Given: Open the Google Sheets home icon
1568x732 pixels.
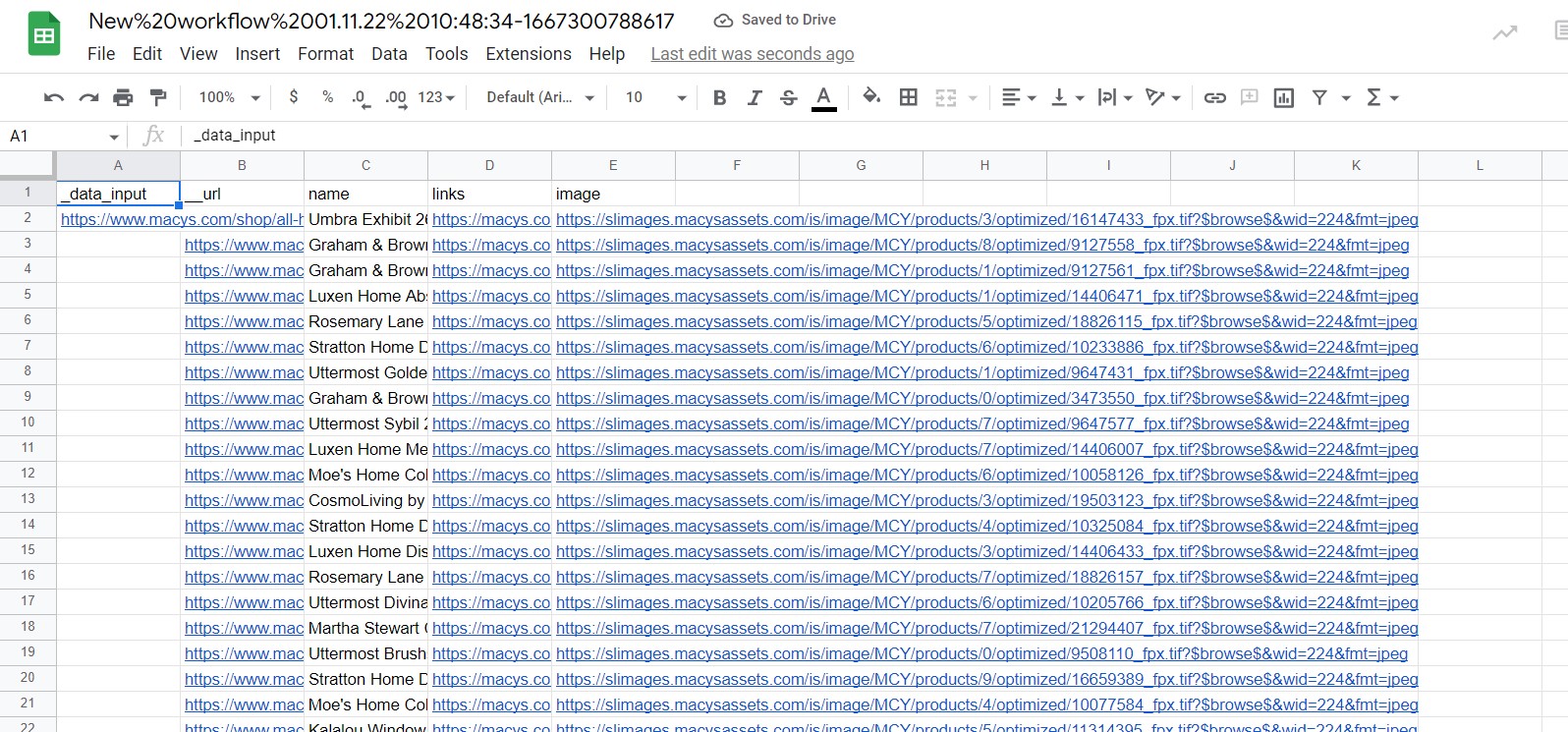Looking at the screenshot, I should click(x=43, y=35).
